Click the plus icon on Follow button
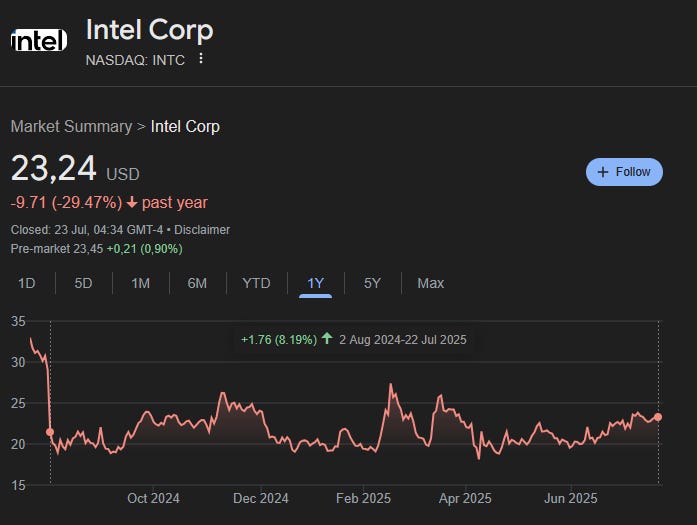697x525 pixels. coord(603,172)
